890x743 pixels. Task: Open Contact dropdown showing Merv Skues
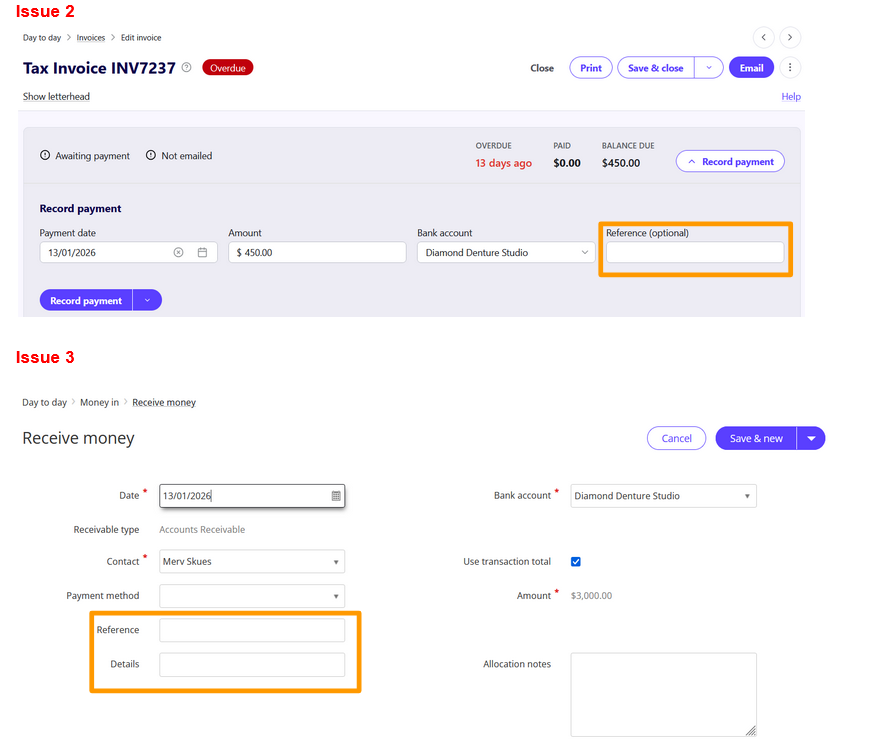coord(252,561)
